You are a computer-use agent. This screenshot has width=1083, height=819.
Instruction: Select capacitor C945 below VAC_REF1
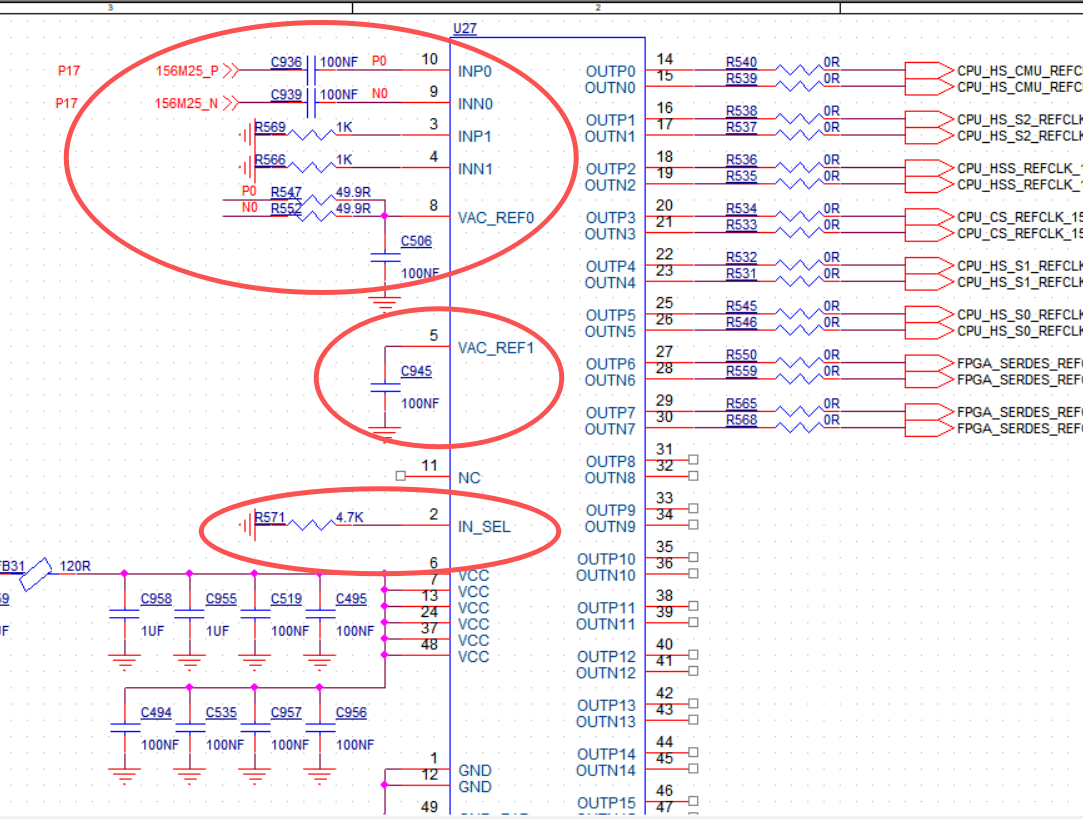click(385, 387)
